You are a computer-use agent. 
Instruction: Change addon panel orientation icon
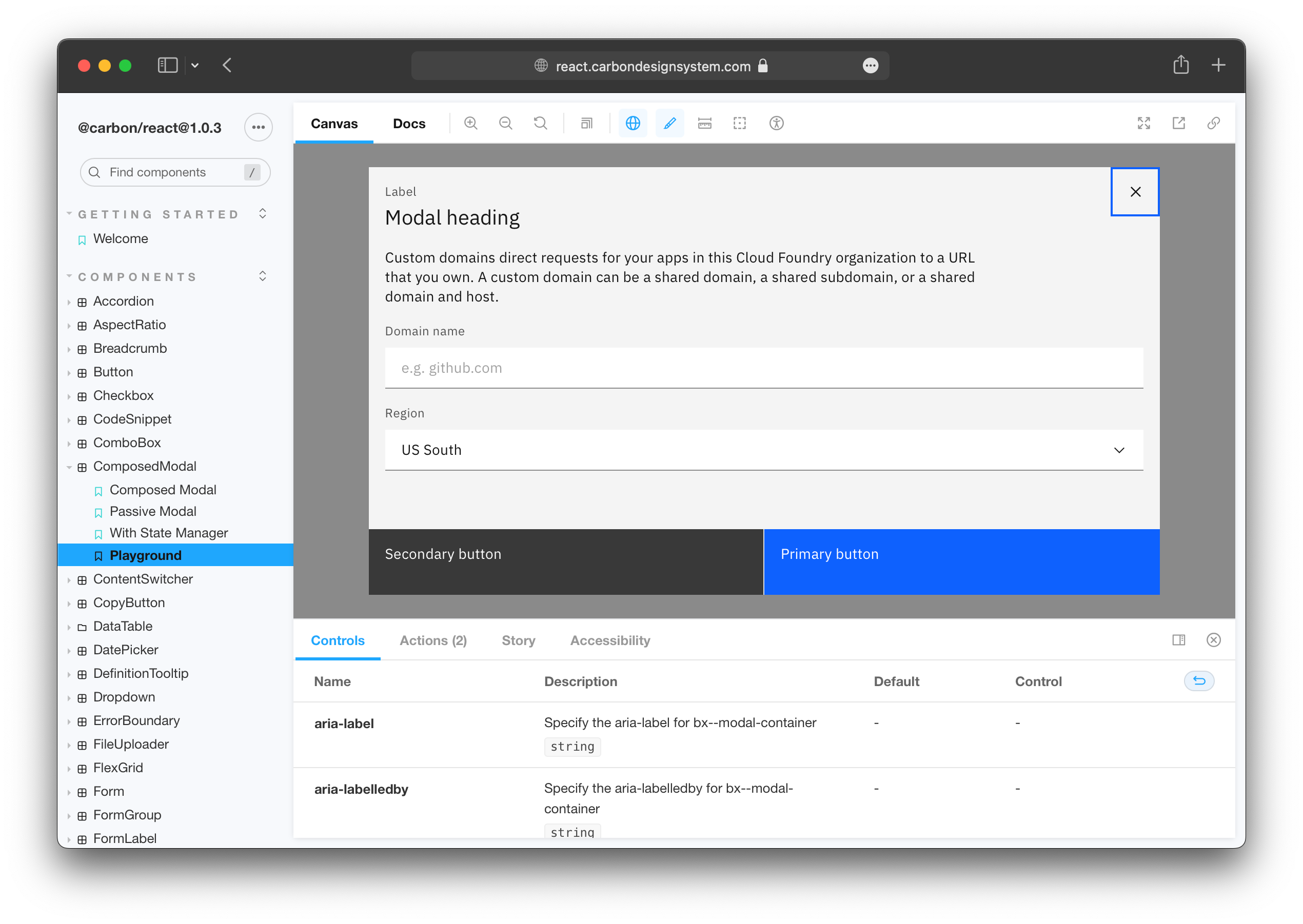(x=1178, y=640)
